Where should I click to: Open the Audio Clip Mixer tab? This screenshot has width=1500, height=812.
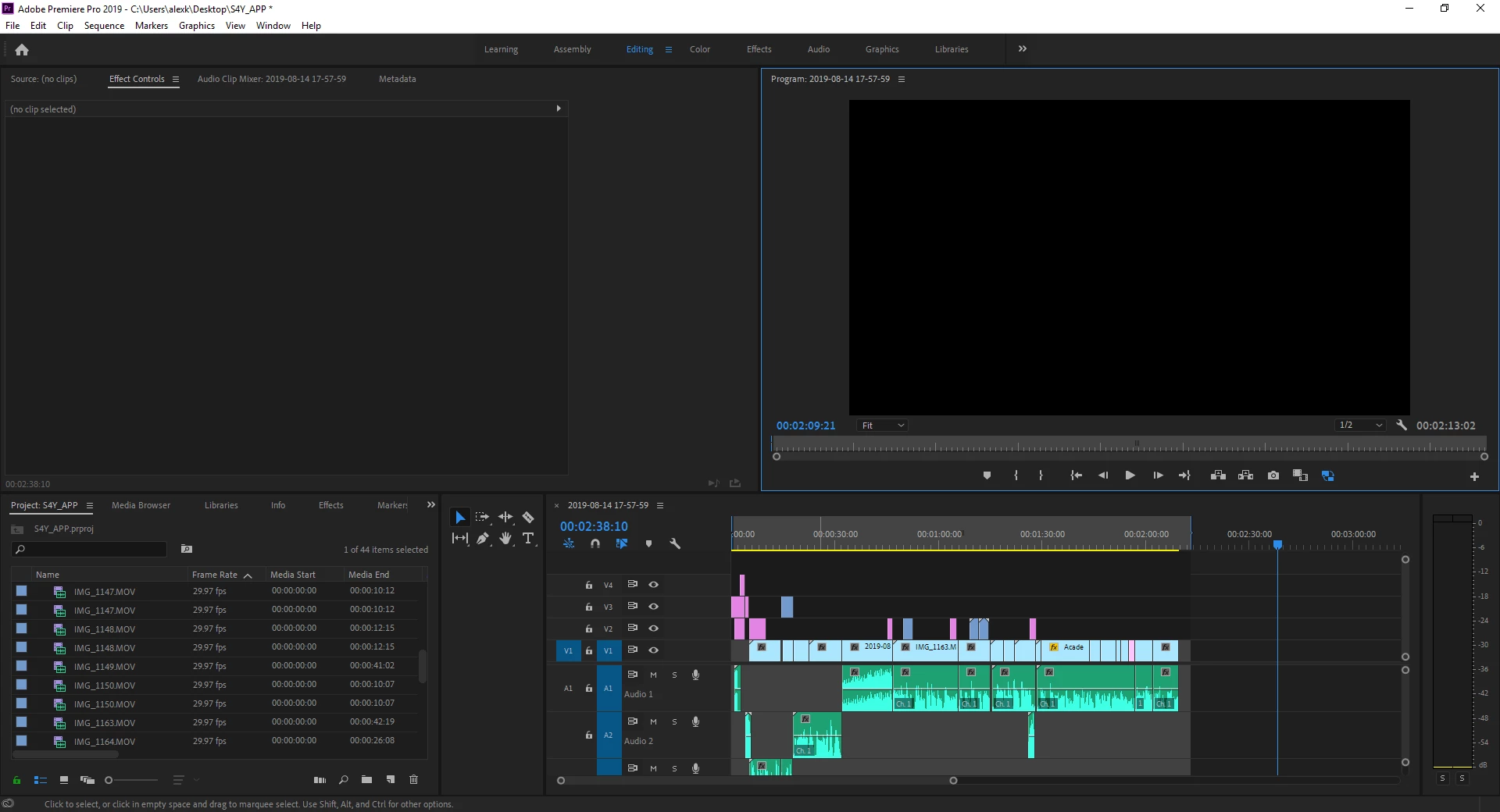click(x=272, y=79)
